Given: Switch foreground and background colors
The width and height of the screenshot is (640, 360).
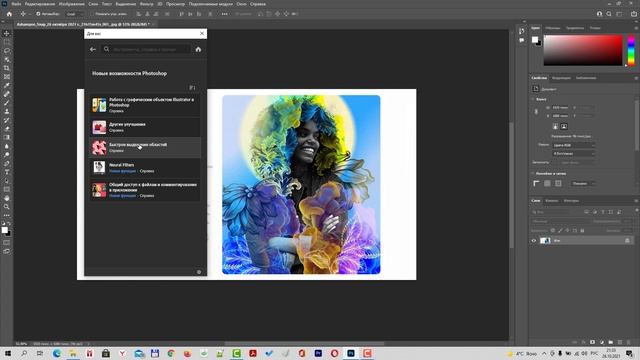Looking at the screenshot, I should click(x=9, y=224).
